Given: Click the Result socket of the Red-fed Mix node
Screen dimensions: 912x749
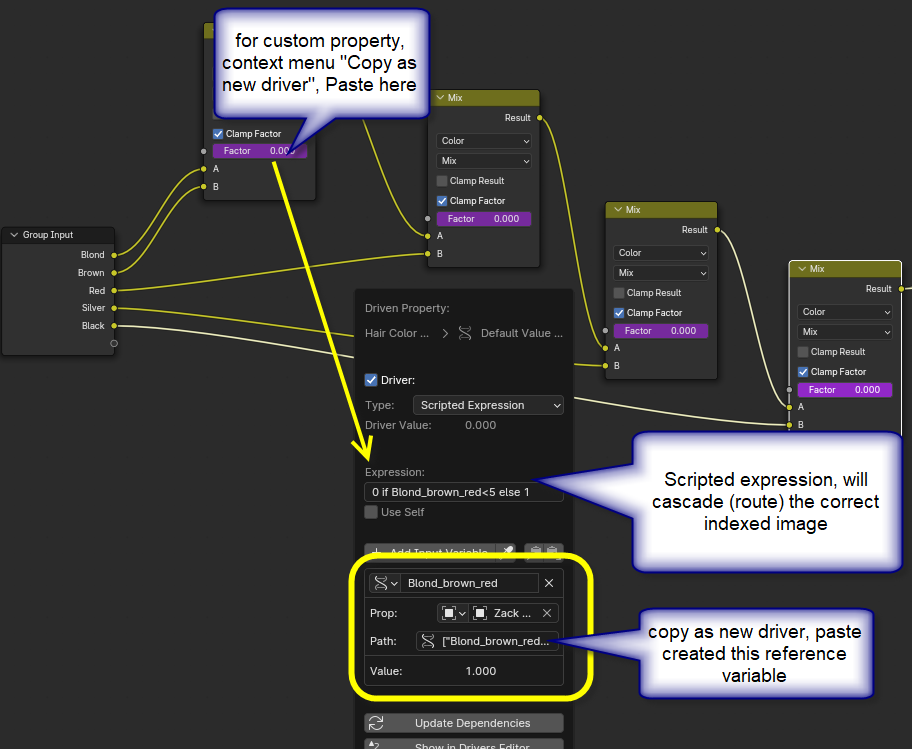Looking at the screenshot, I should [x=540, y=117].
